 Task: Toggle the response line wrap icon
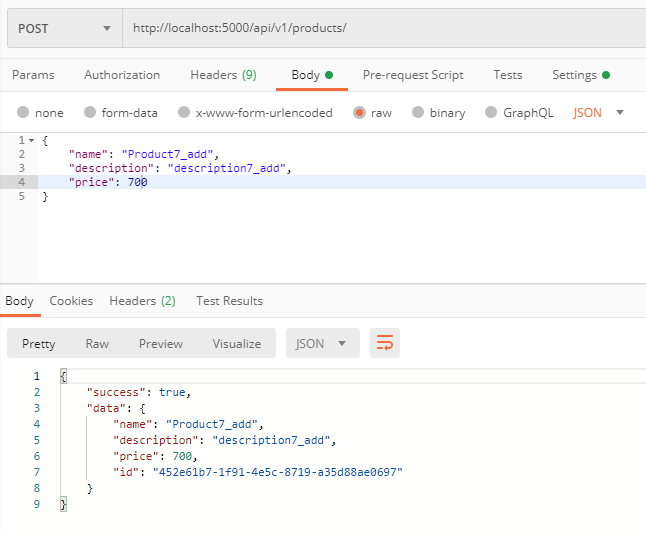pos(385,343)
